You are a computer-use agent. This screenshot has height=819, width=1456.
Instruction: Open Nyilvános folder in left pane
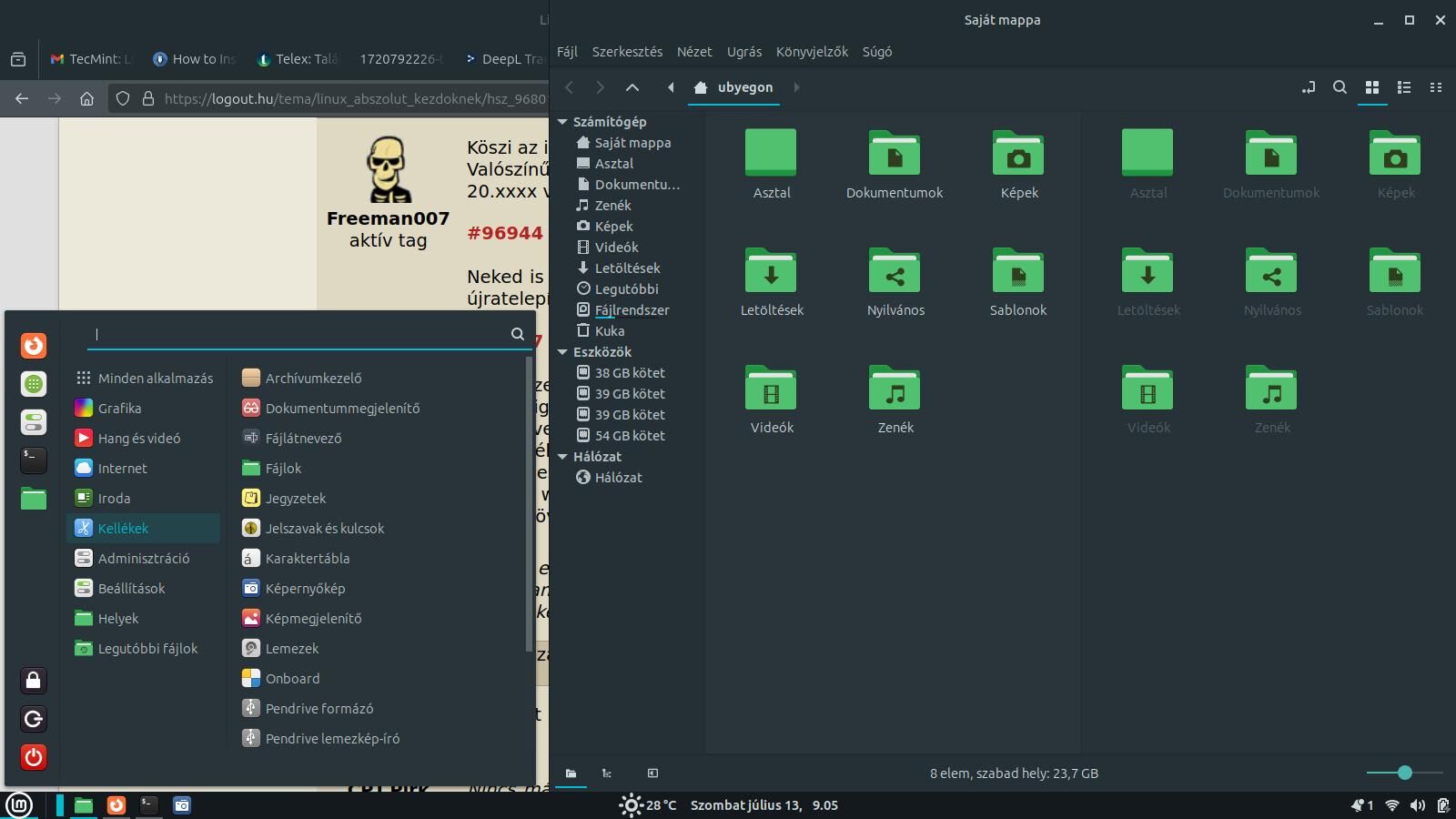895,282
